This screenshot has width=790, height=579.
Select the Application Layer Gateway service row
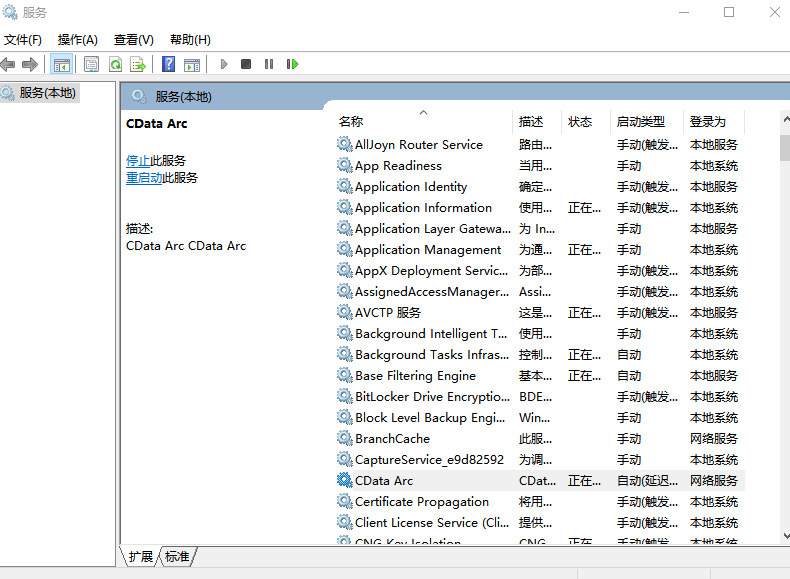click(x=540, y=228)
